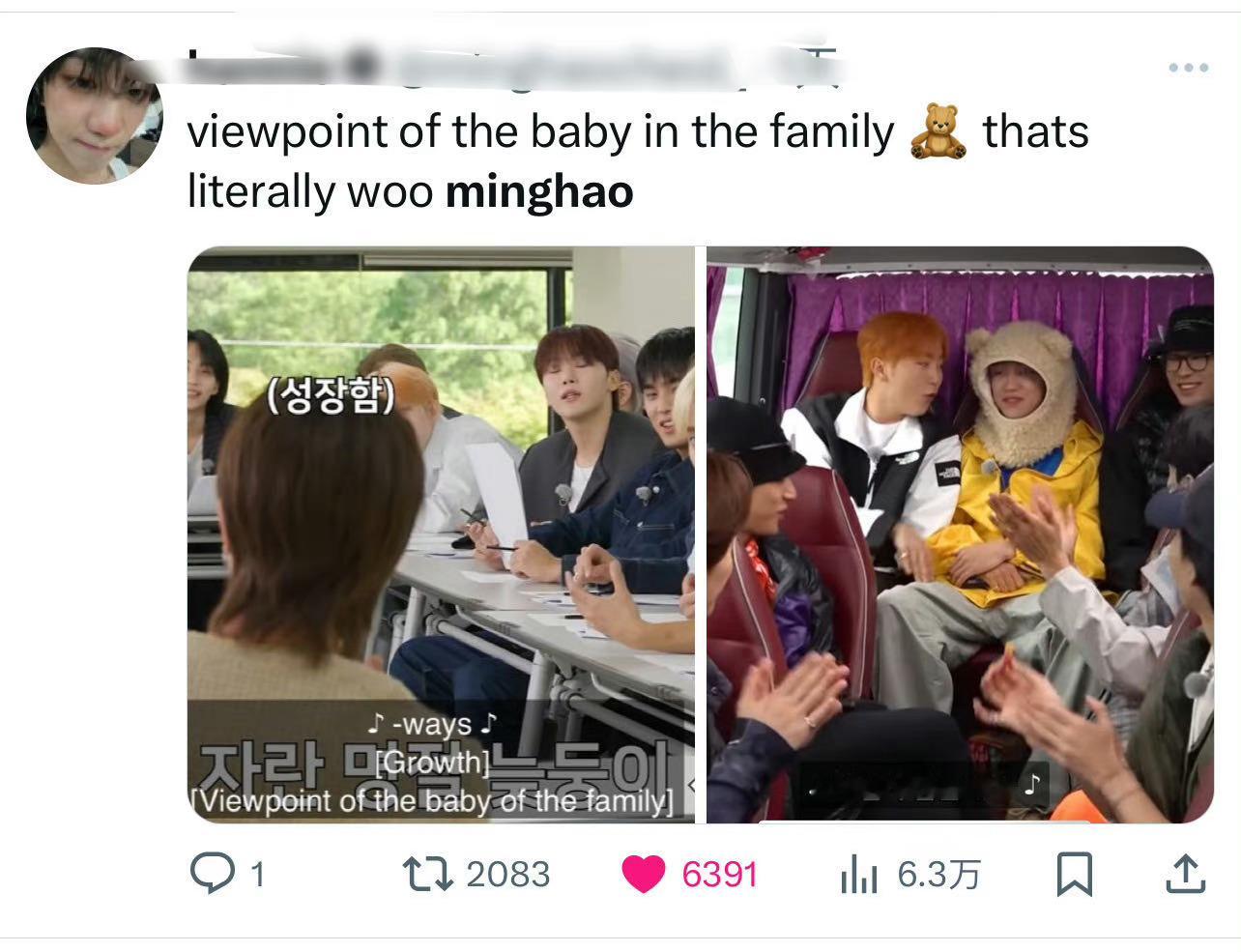Open the right bus-interior image
Image resolution: width=1241 pixels, height=952 pixels.
point(960,534)
